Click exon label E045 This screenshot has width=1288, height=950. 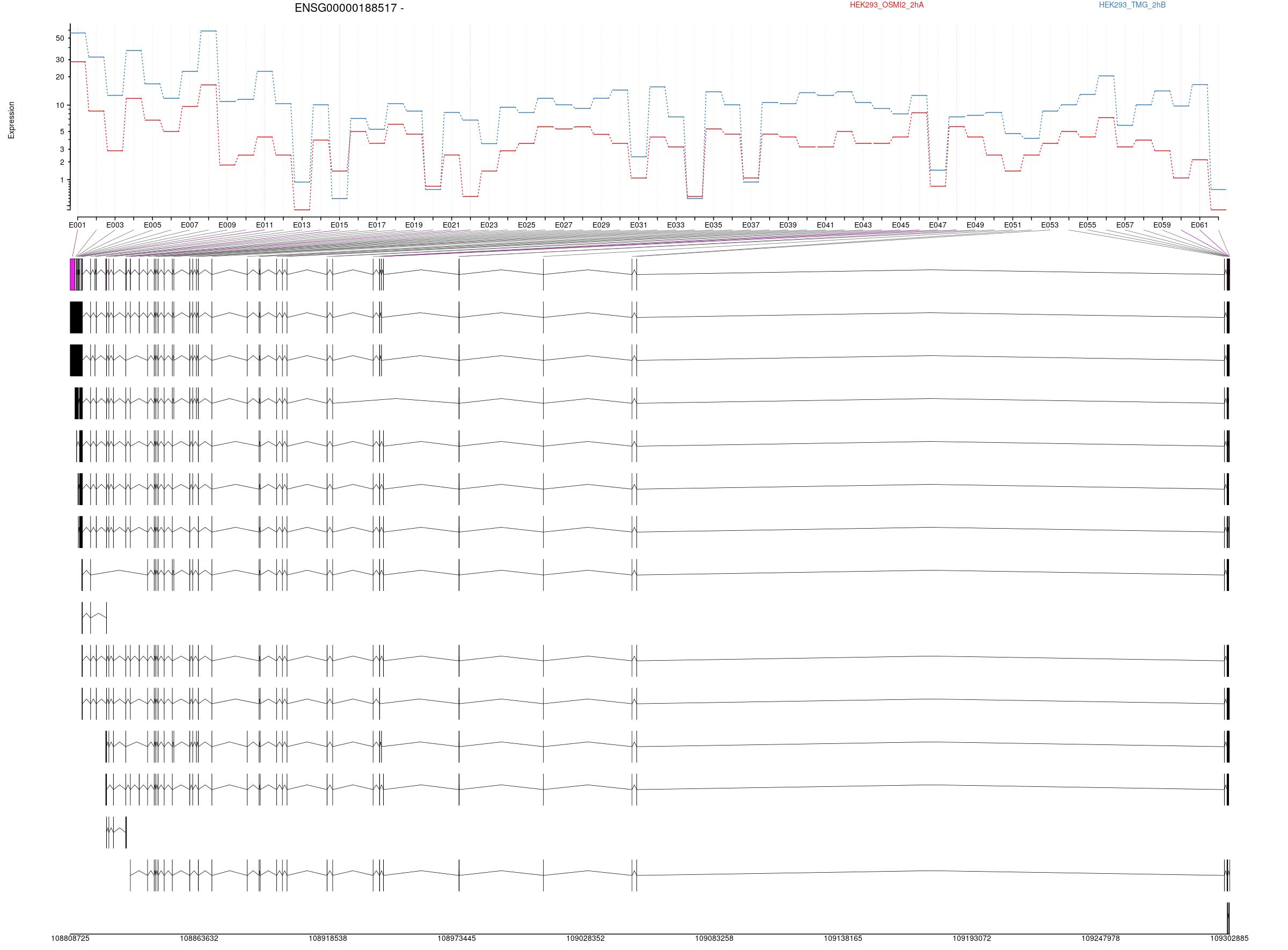click(x=901, y=225)
